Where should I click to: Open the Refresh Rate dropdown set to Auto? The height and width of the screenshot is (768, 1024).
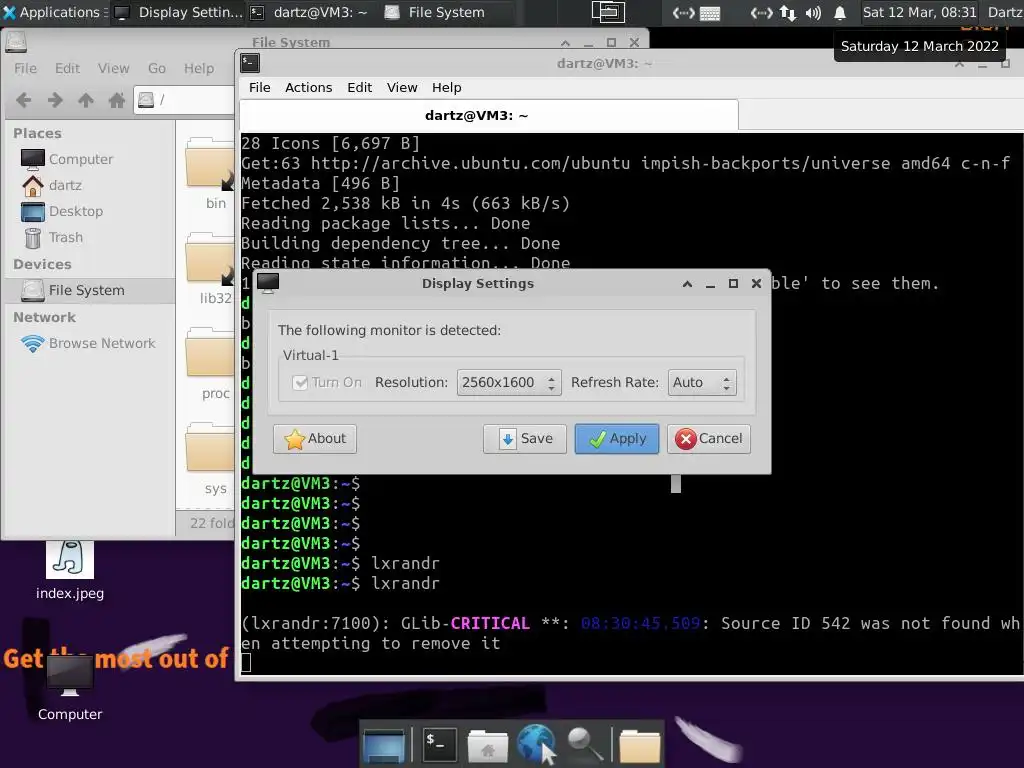[x=702, y=382]
